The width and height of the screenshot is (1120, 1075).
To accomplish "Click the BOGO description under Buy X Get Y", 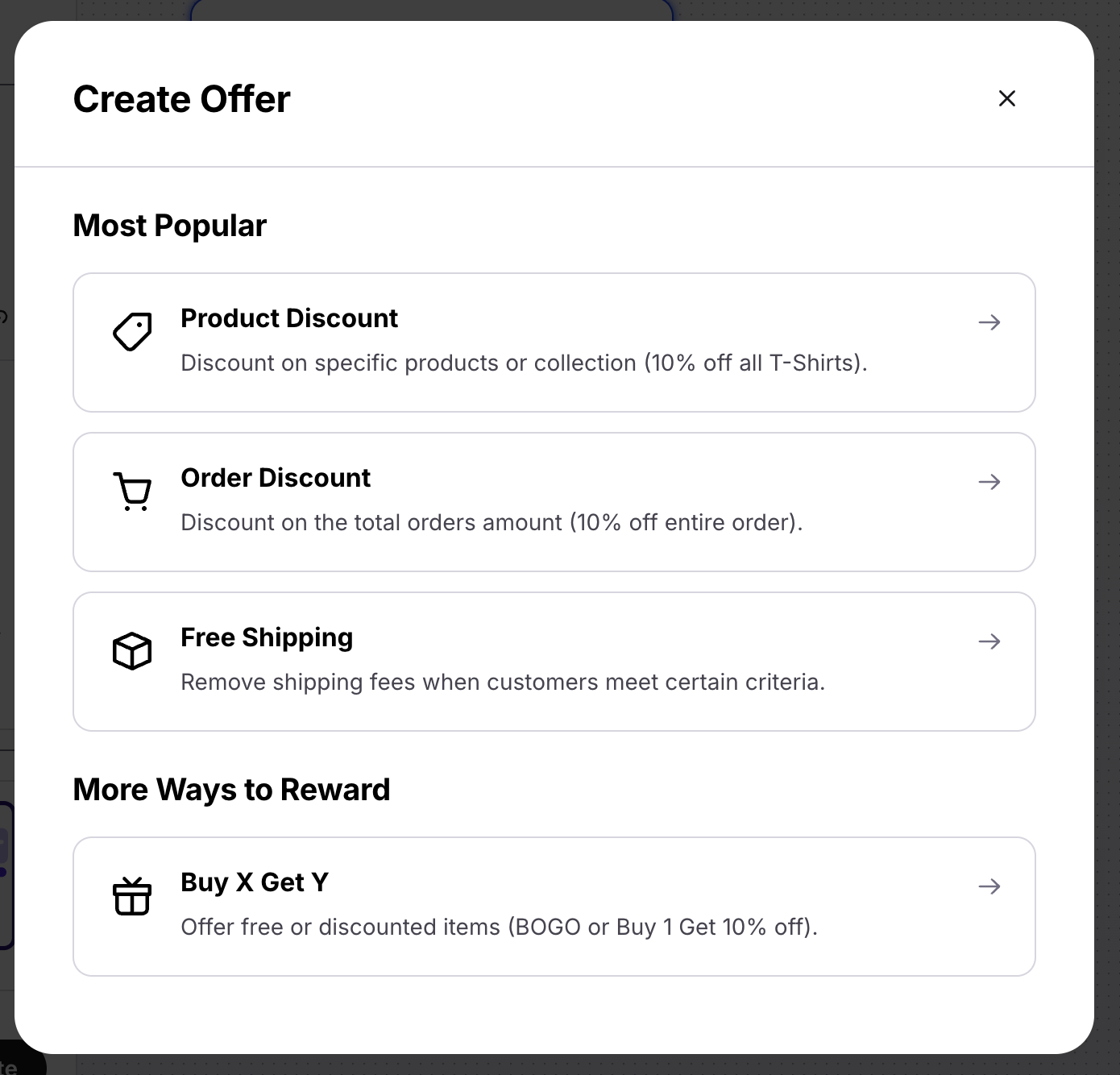I will click(x=499, y=927).
